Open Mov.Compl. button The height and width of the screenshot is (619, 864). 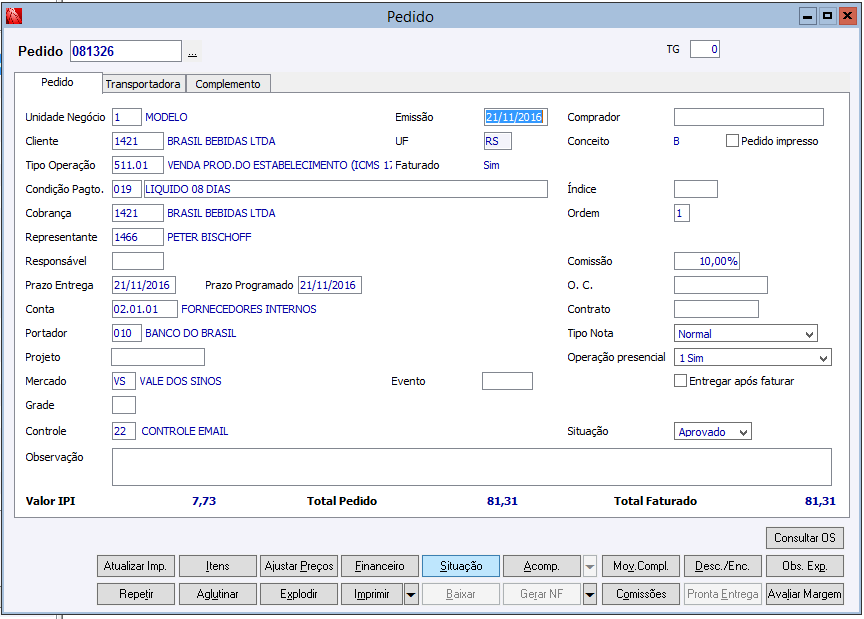[641, 566]
